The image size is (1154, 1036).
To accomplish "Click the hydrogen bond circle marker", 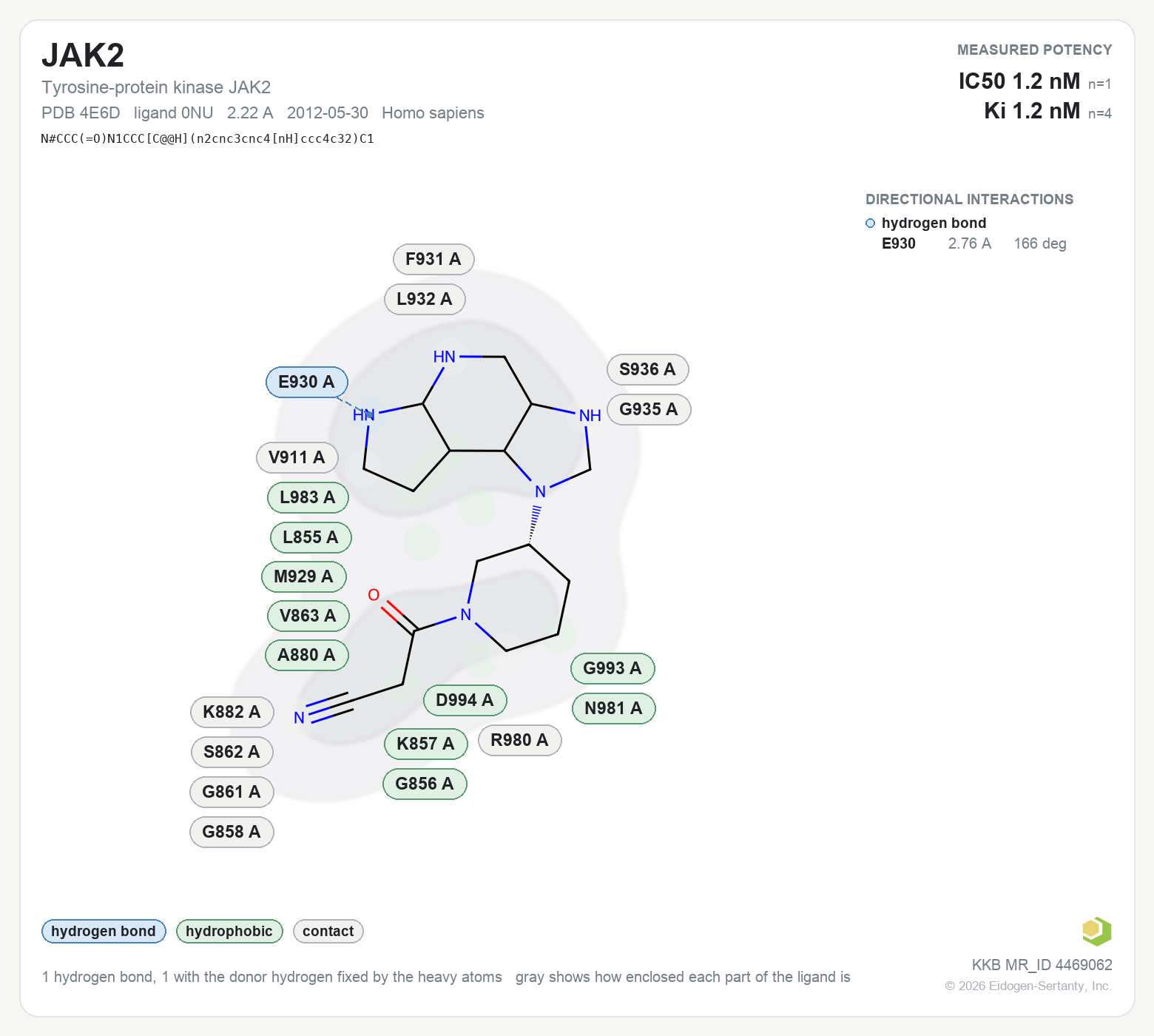I will (870, 223).
